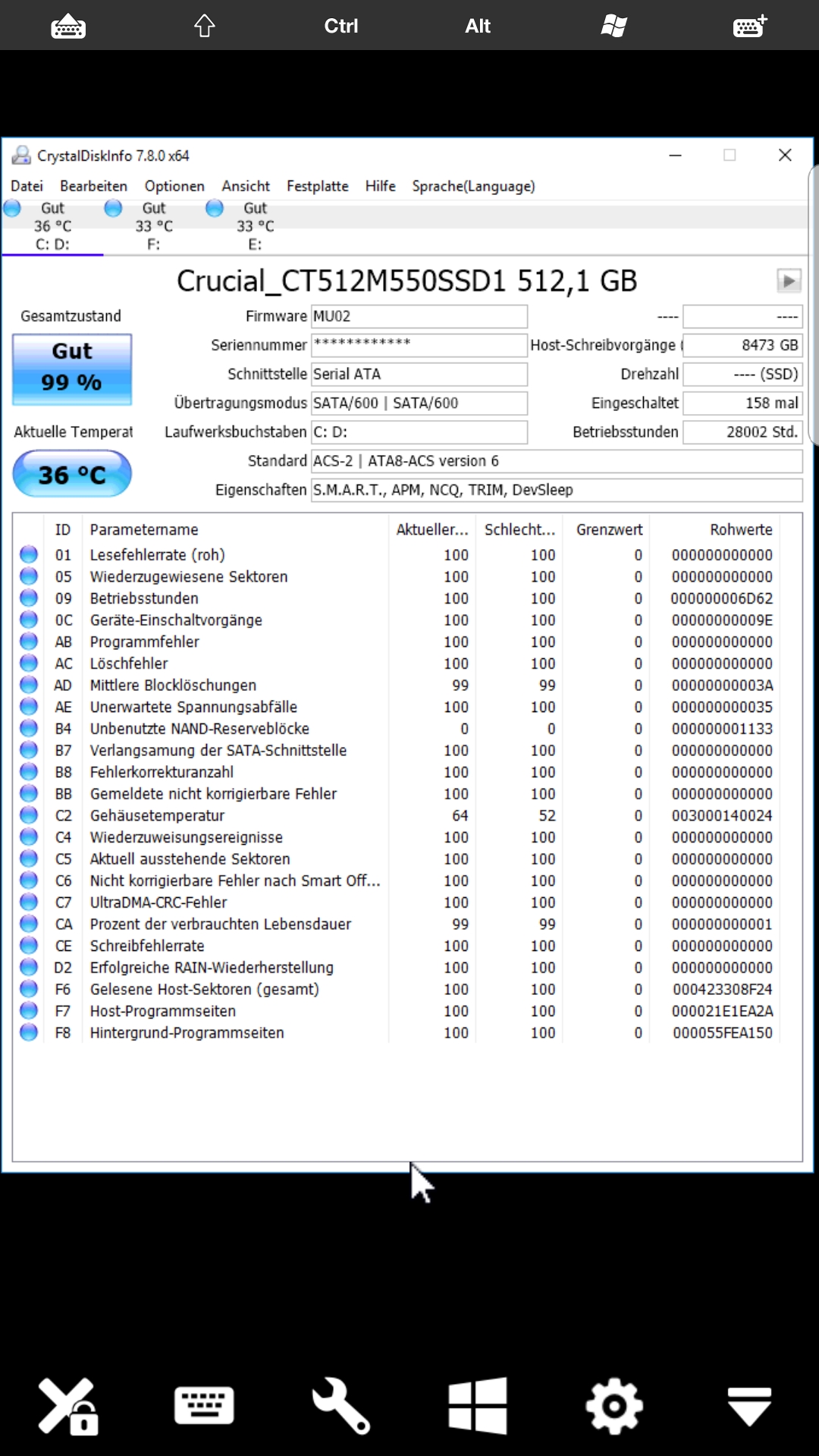Open the gear settings icon in bottom bar

[614, 1406]
